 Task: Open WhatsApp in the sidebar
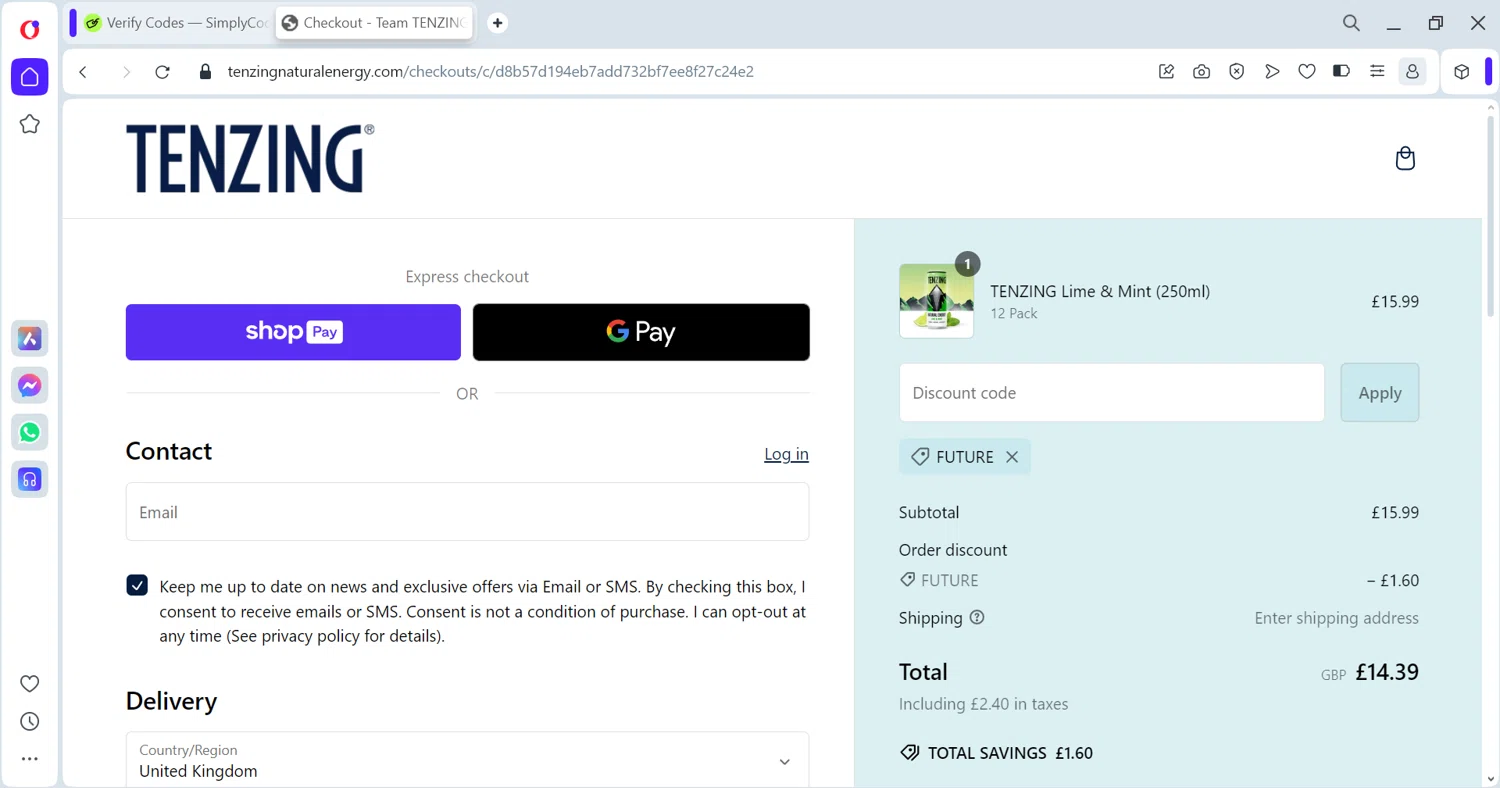point(30,432)
